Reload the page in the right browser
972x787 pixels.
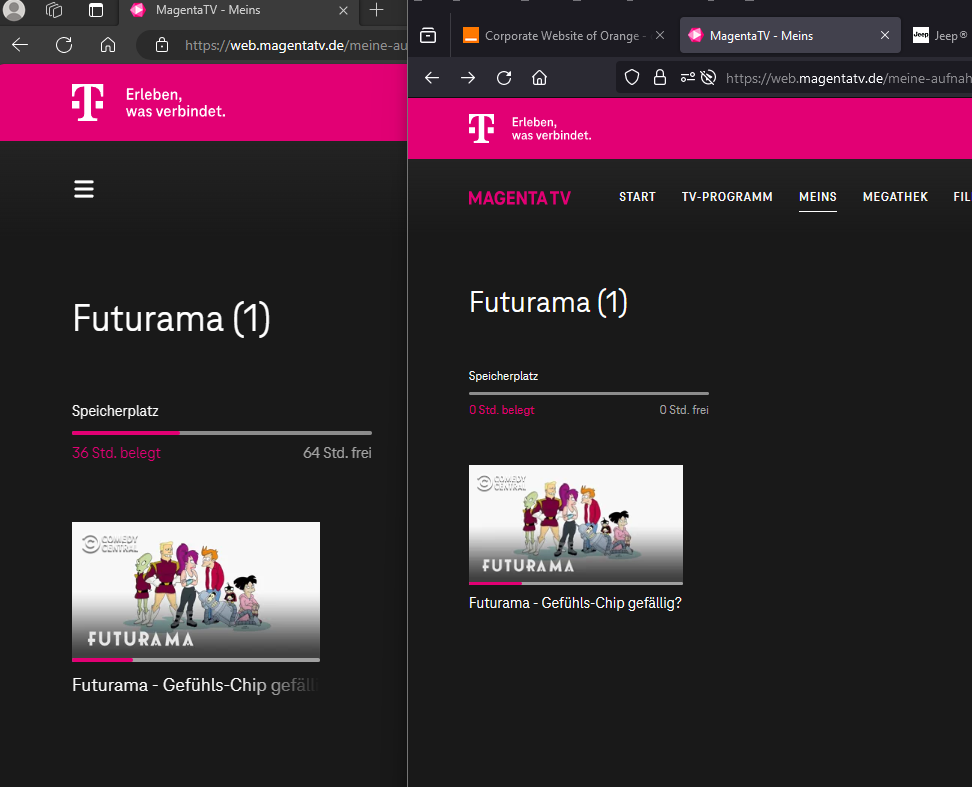coord(504,77)
